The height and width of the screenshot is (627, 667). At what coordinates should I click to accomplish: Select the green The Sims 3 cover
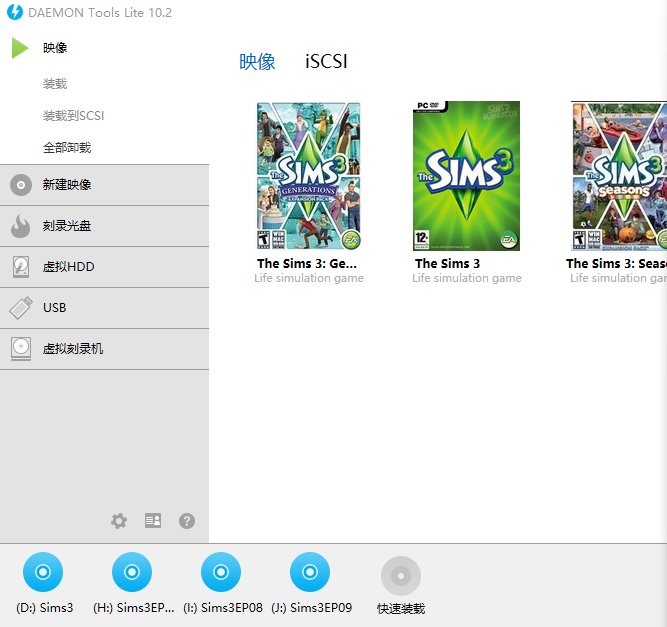(x=467, y=176)
